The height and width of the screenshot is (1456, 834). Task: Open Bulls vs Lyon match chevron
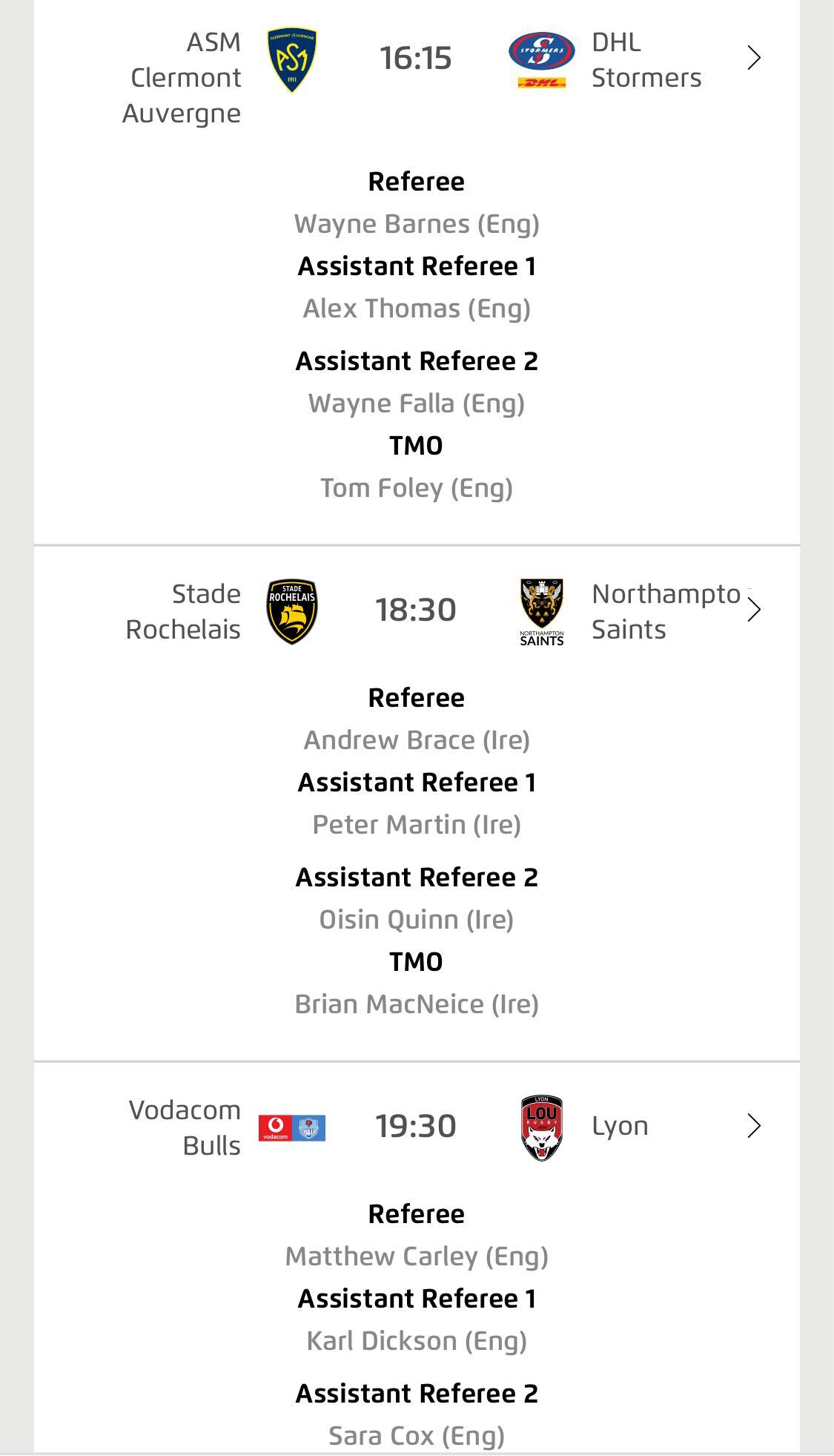(x=754, y=1126)
